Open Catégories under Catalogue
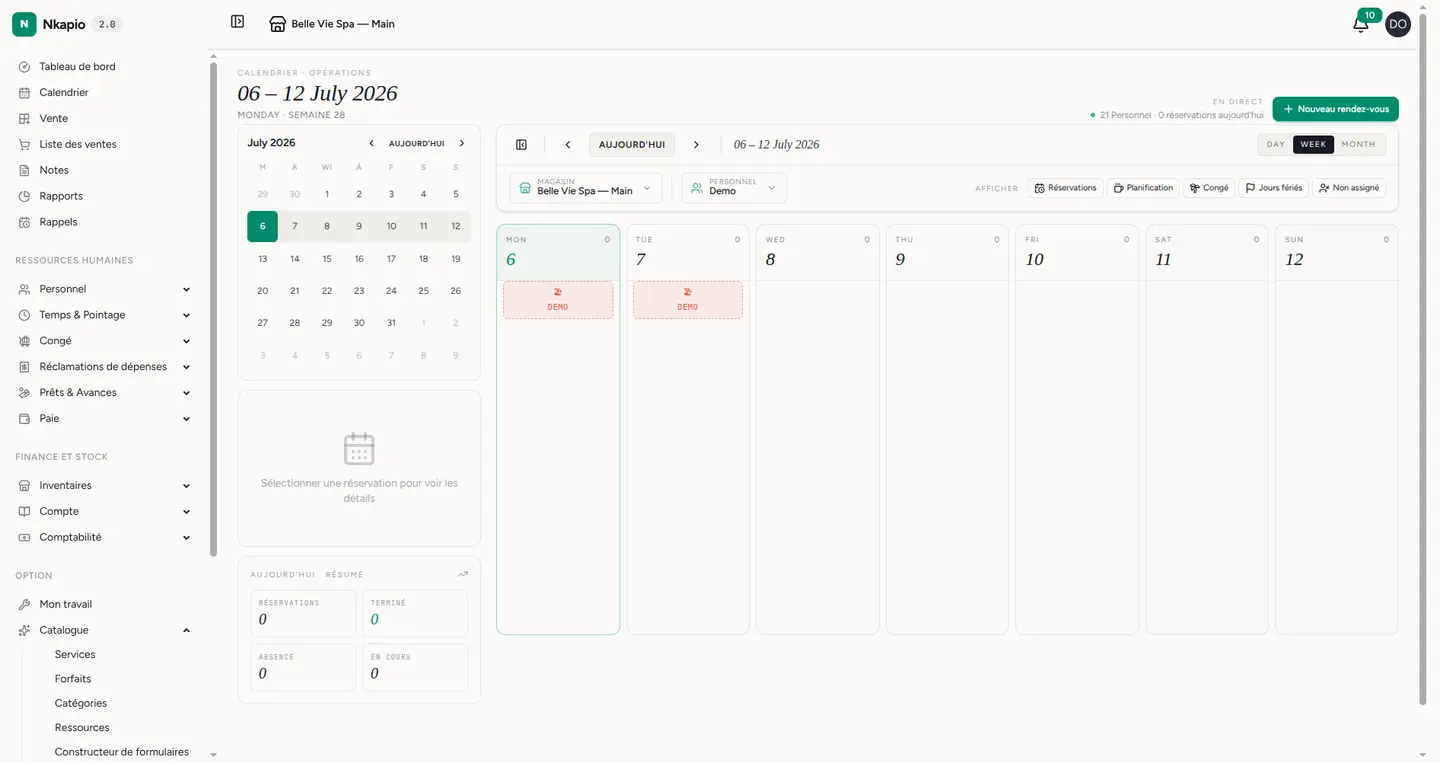1440x763 pixels. tap(81, 704)
